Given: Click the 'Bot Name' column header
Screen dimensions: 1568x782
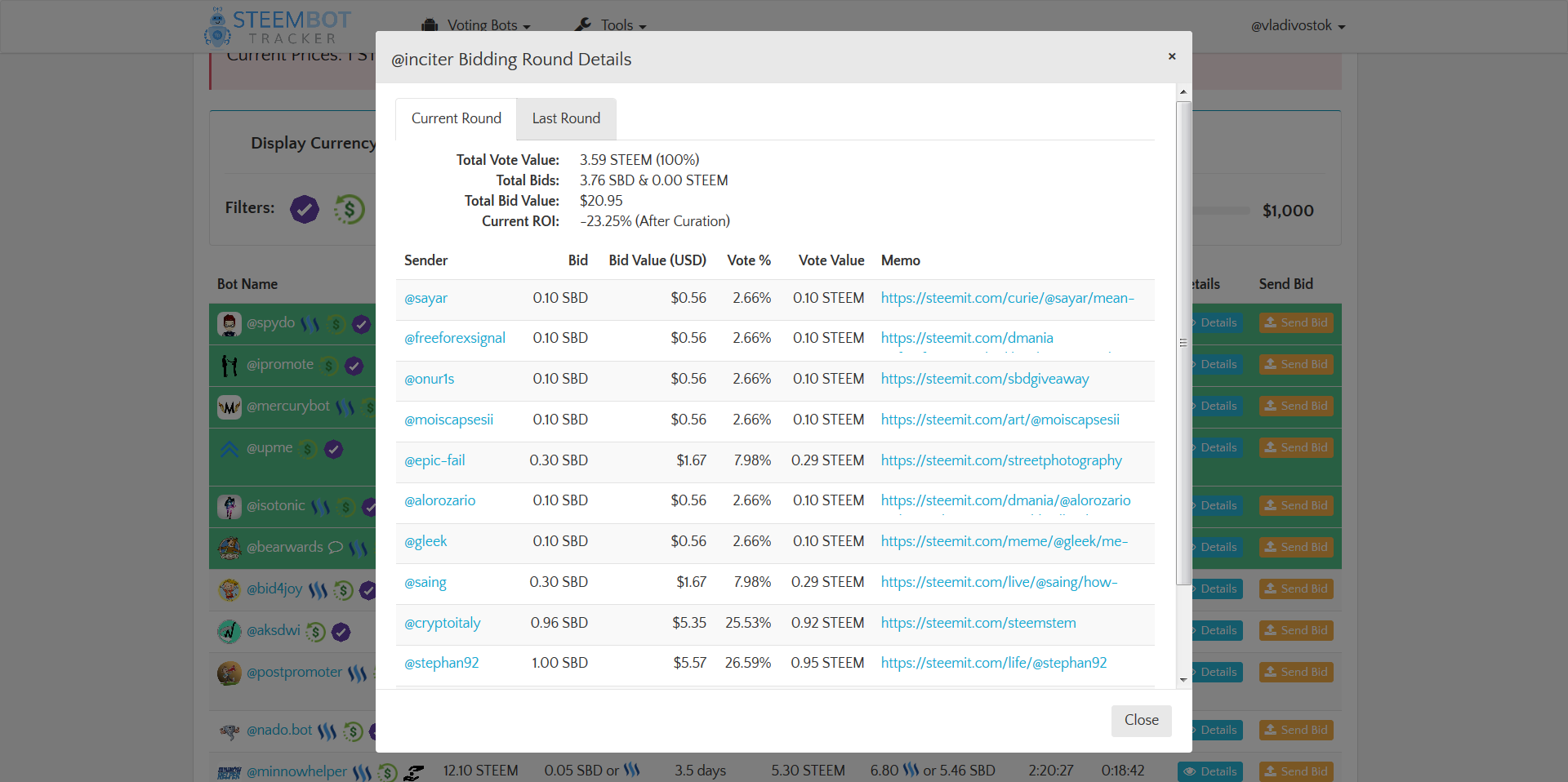Looking at the screenshot, I should [247, 284].
